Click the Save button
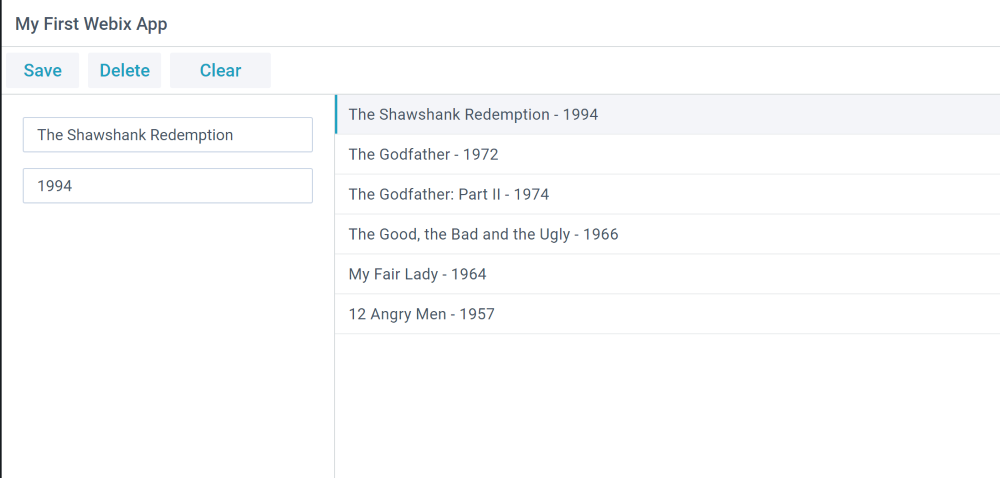This screenshot has width=1000, height=478. [42, 70]
